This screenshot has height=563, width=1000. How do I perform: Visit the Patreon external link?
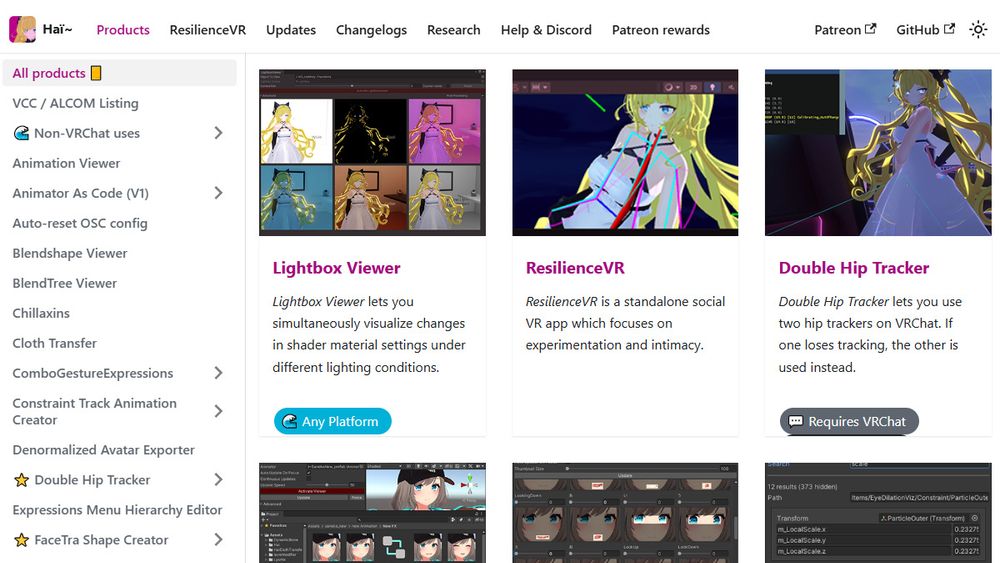(845, 30)
